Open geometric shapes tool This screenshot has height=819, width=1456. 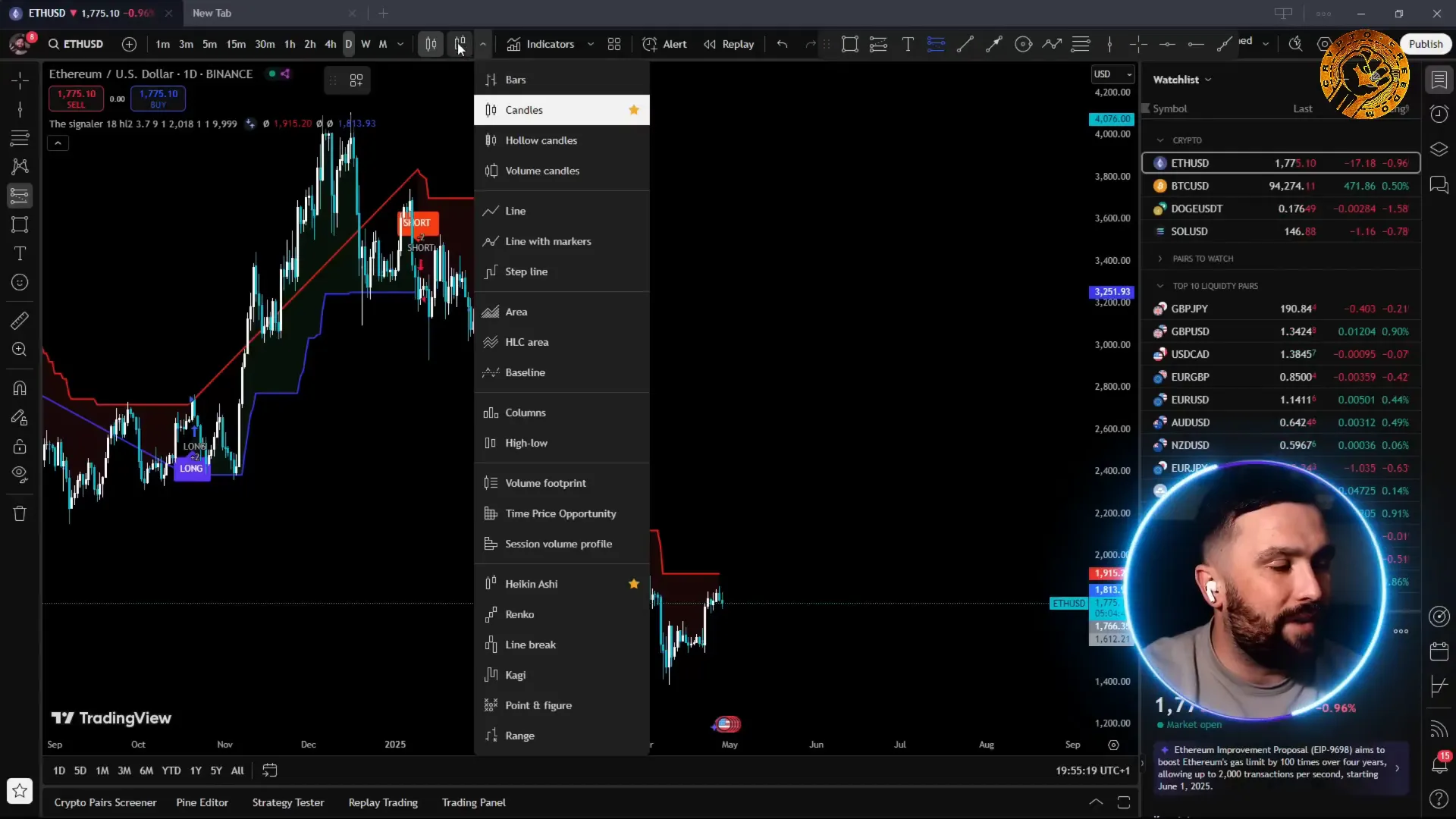coord(20,224)
